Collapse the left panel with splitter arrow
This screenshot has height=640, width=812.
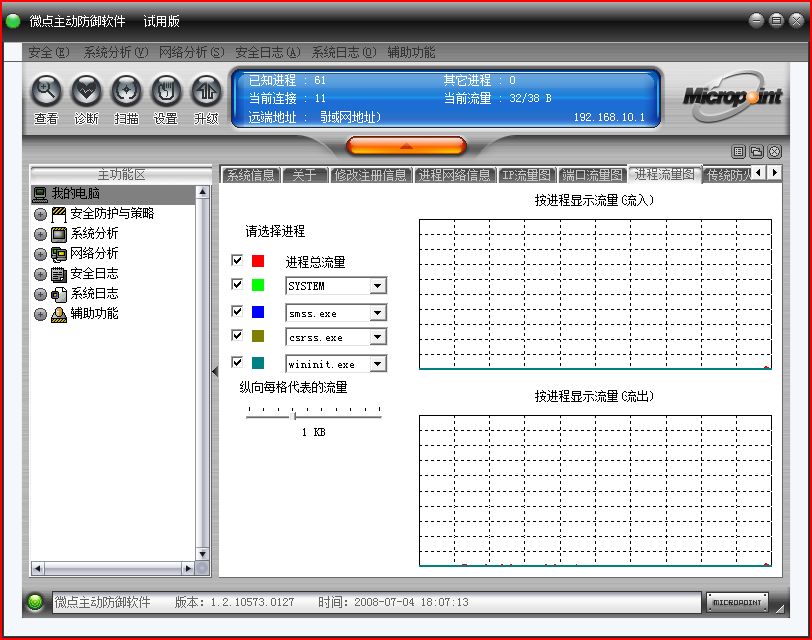pyautogui.click(x=215, y=371)
